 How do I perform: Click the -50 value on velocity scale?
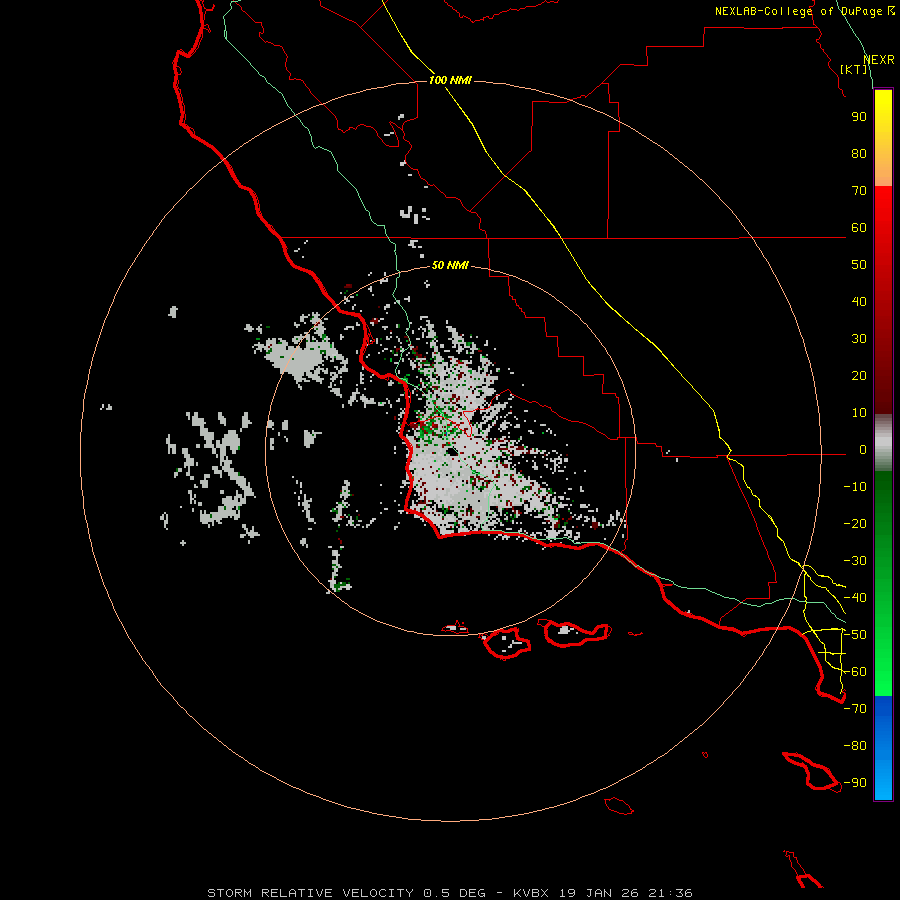click(855, 635)
